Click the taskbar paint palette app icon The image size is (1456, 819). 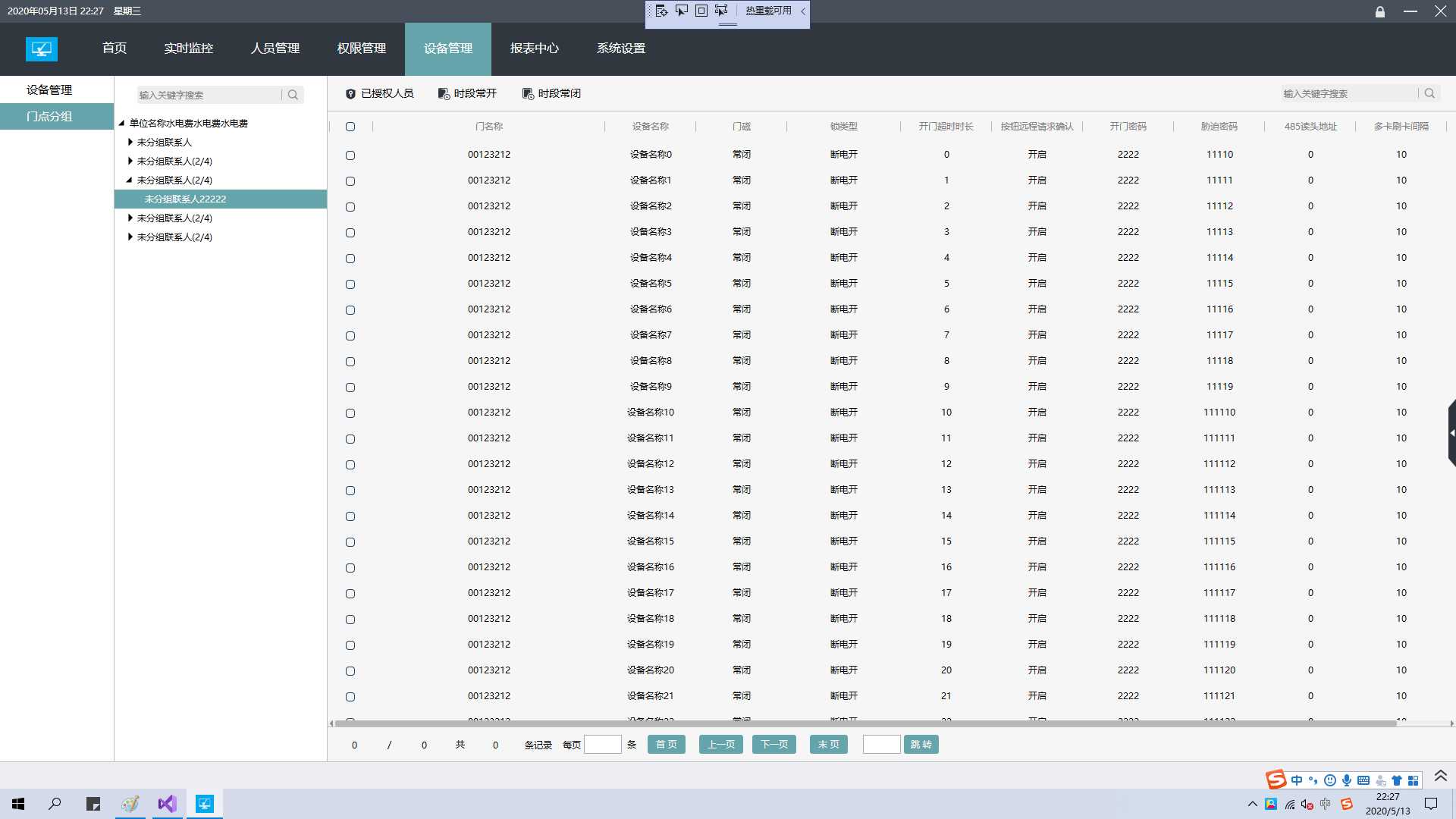(x=130, y=804)
